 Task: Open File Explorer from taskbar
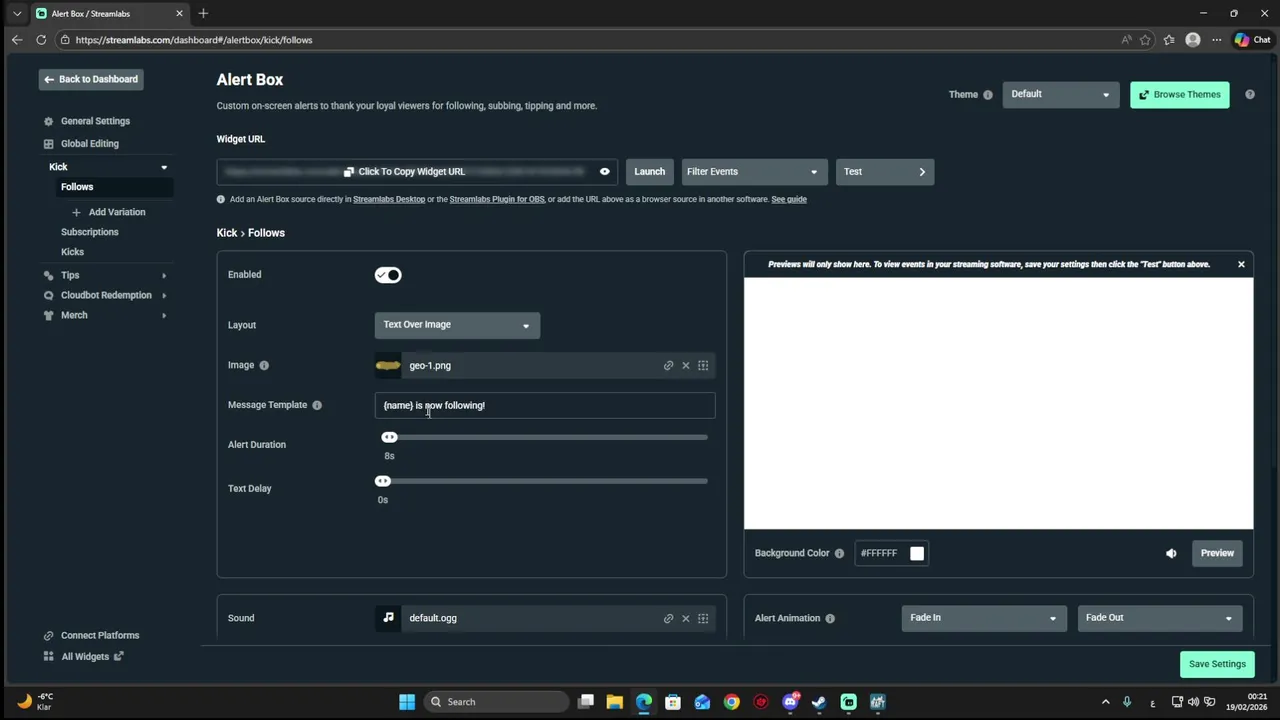click(x=614, y=702)
